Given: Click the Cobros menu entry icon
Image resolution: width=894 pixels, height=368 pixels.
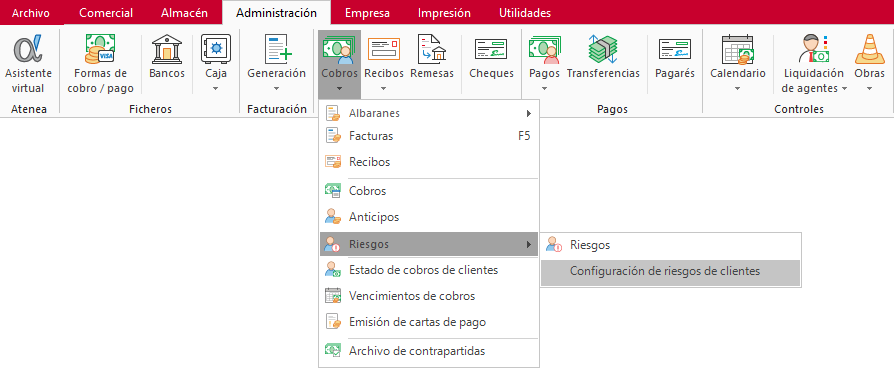Looking at the screenshot, I should tap(332, 191).
